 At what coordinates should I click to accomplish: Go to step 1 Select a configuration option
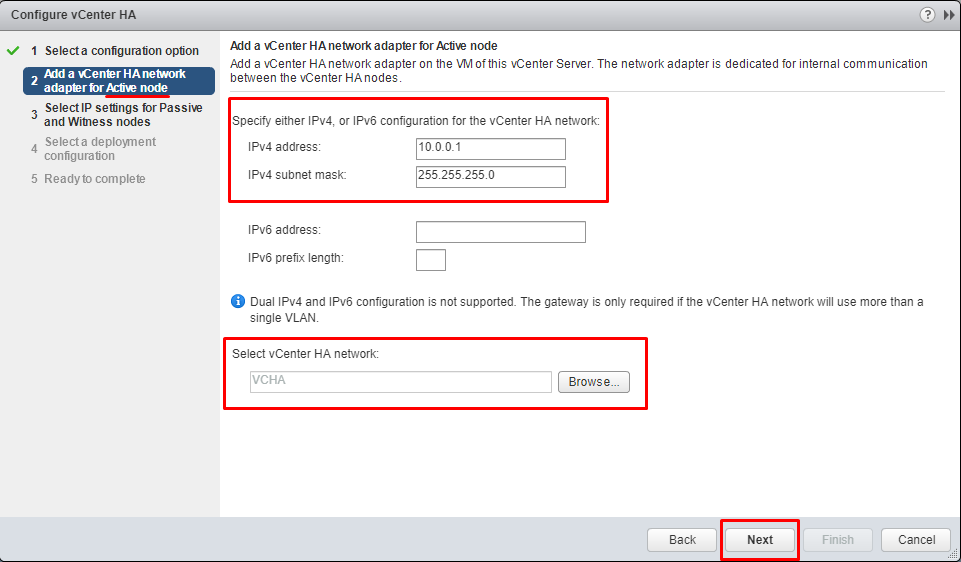pyautogui.click(x=121, y=51)
